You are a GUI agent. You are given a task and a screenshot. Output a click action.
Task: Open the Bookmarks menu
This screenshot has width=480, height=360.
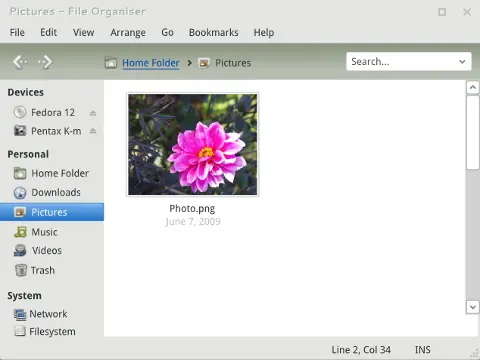click(214, 32)
